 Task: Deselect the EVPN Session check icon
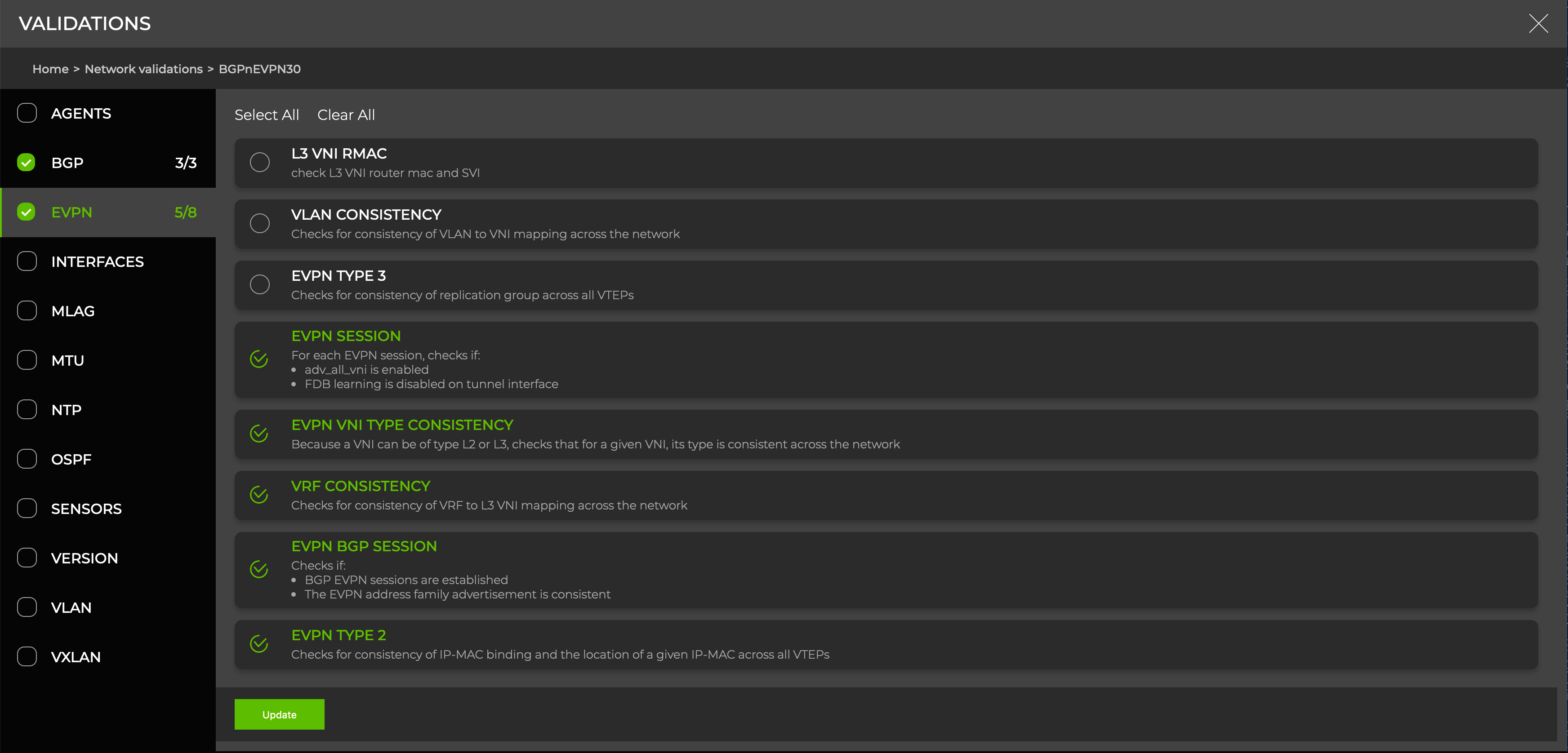pyautogui.click(x=259, y=359)
